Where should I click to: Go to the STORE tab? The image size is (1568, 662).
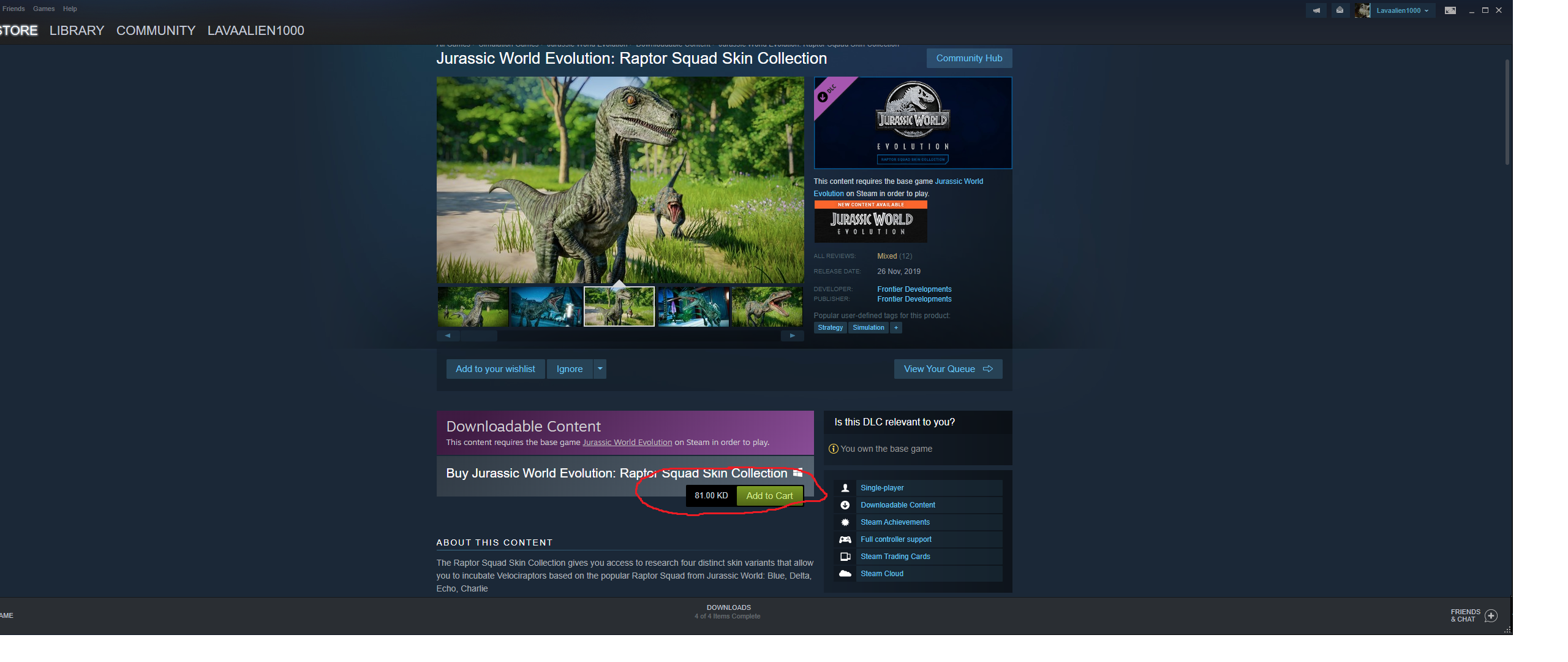coord(19,30)
